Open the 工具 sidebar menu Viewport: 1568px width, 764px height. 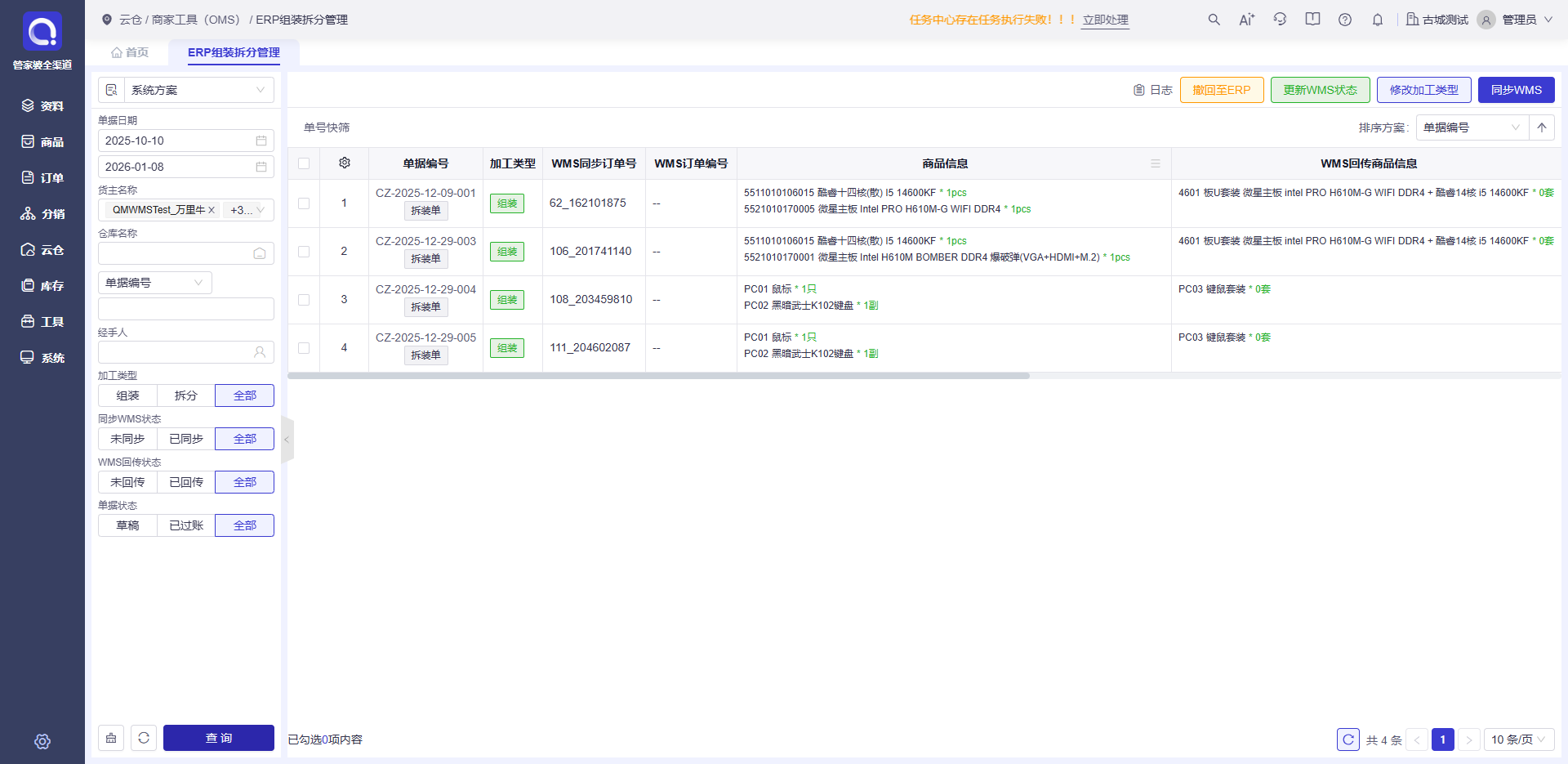pyautogui.click(x=42, y=322)
